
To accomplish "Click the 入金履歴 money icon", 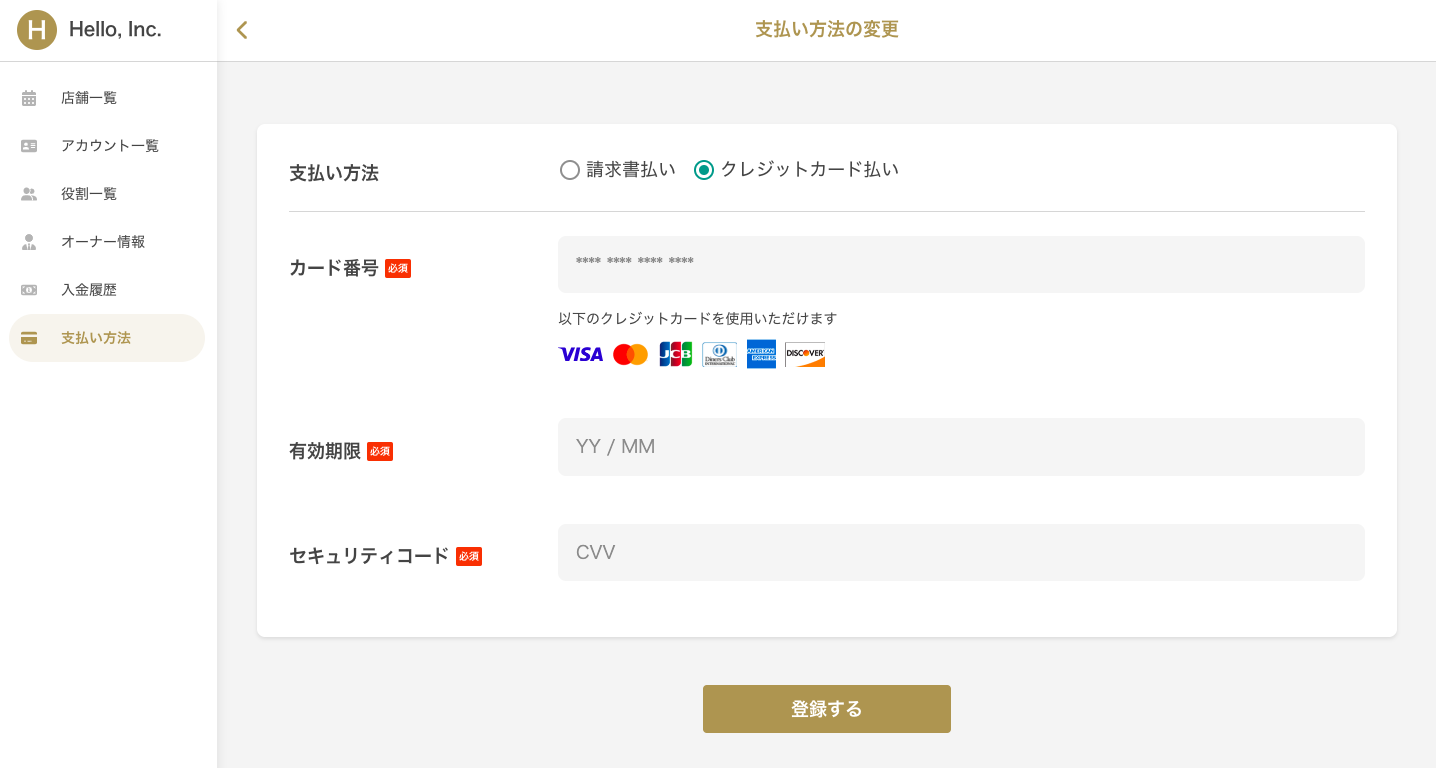I will tap(27, 289).
